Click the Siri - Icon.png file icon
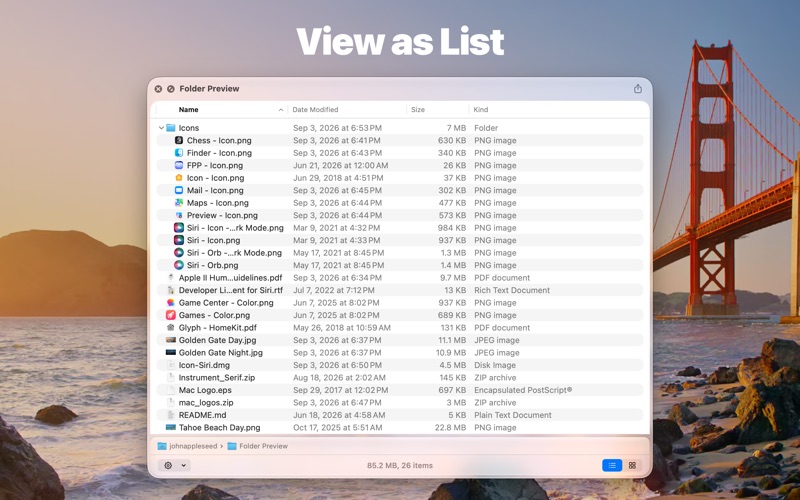 179,240
